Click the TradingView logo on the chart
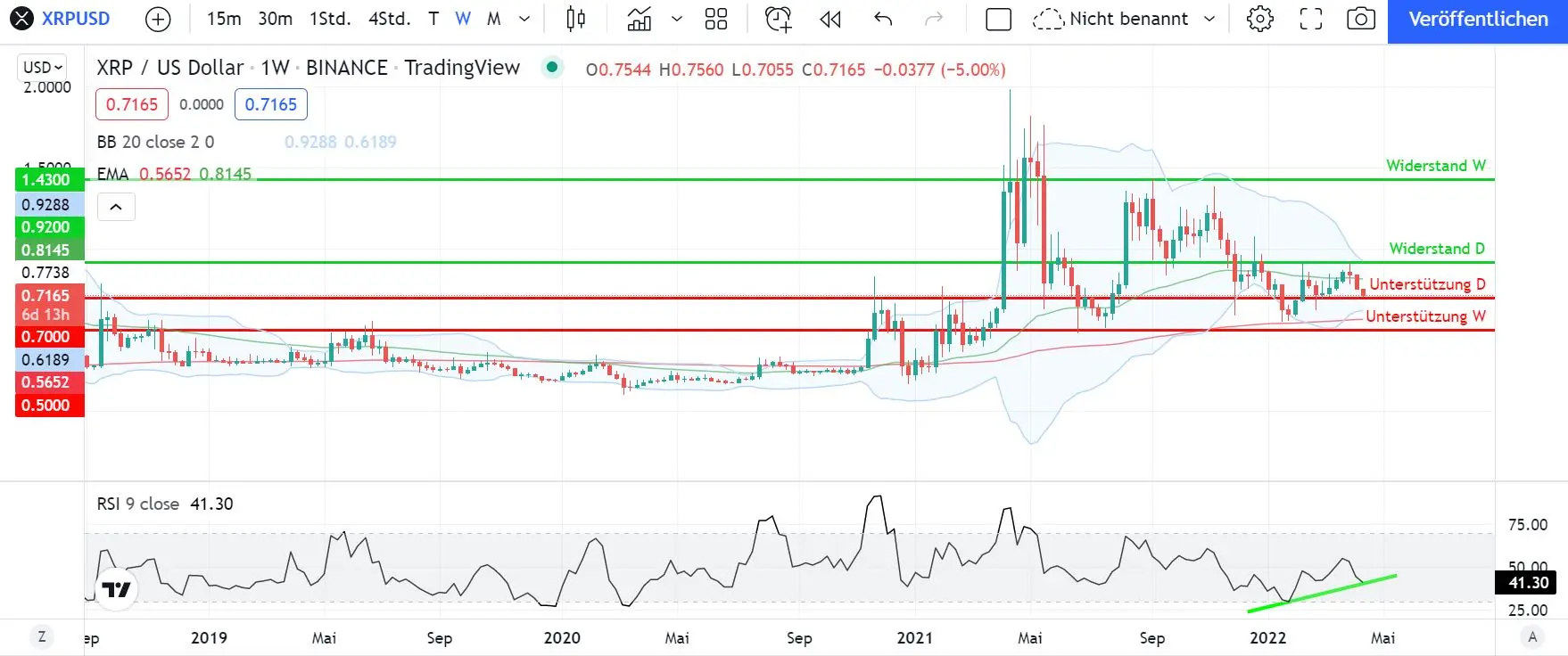 click(x=117, y=589)
